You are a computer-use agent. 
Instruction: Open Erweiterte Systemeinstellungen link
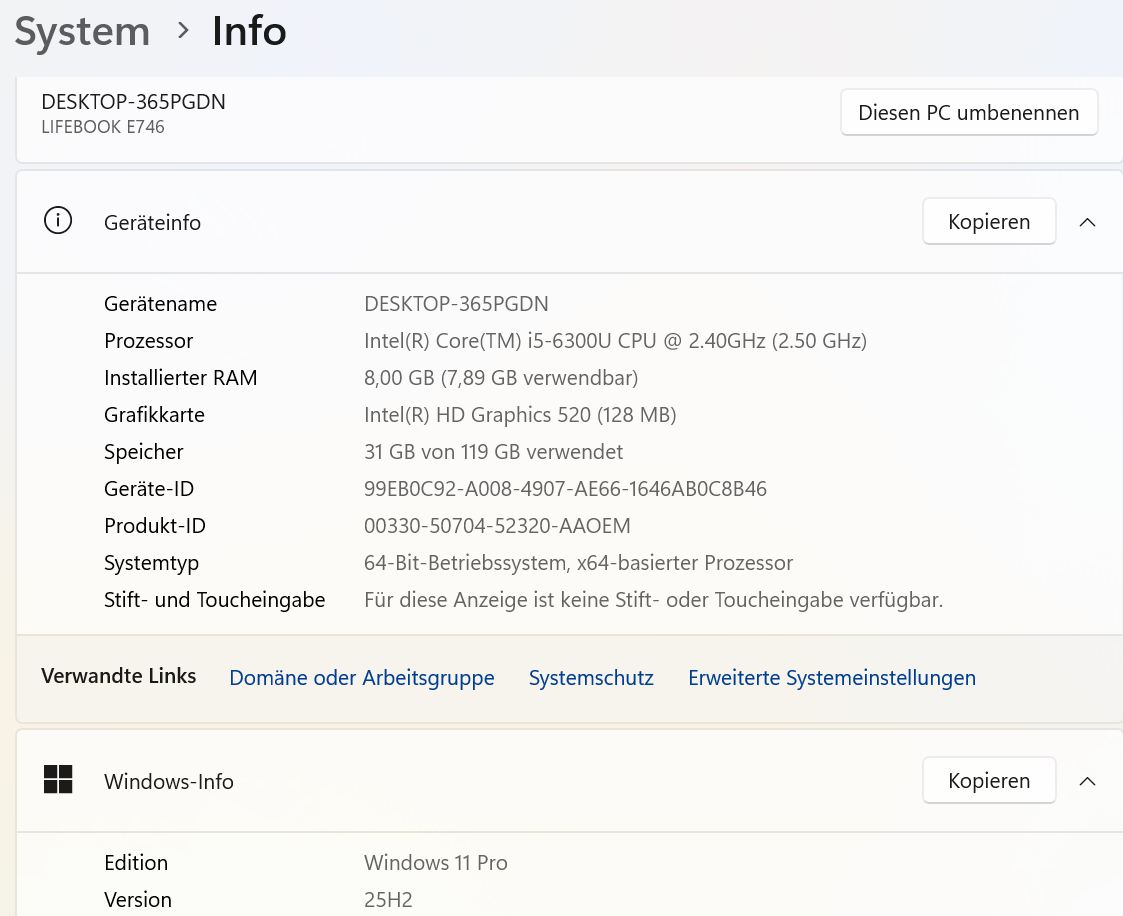[832, 678]
